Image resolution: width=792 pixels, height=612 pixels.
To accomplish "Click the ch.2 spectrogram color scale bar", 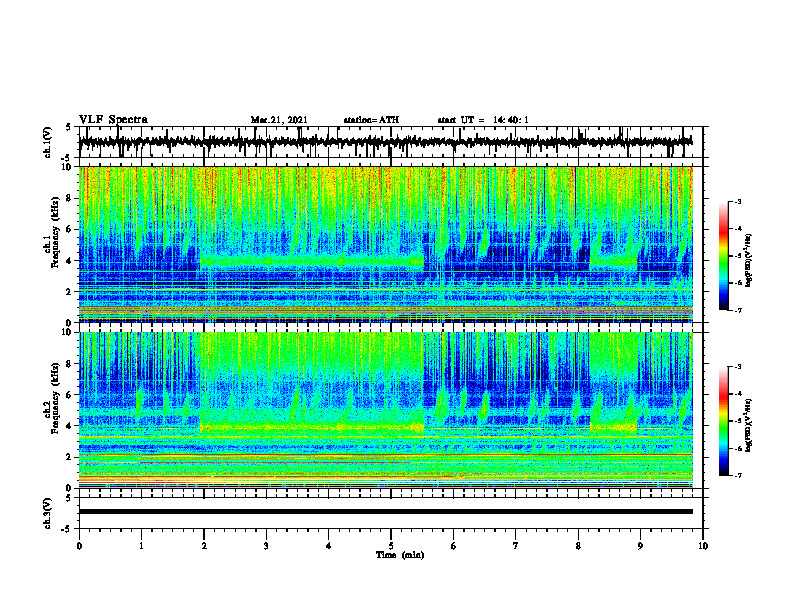I will point(724,421).
